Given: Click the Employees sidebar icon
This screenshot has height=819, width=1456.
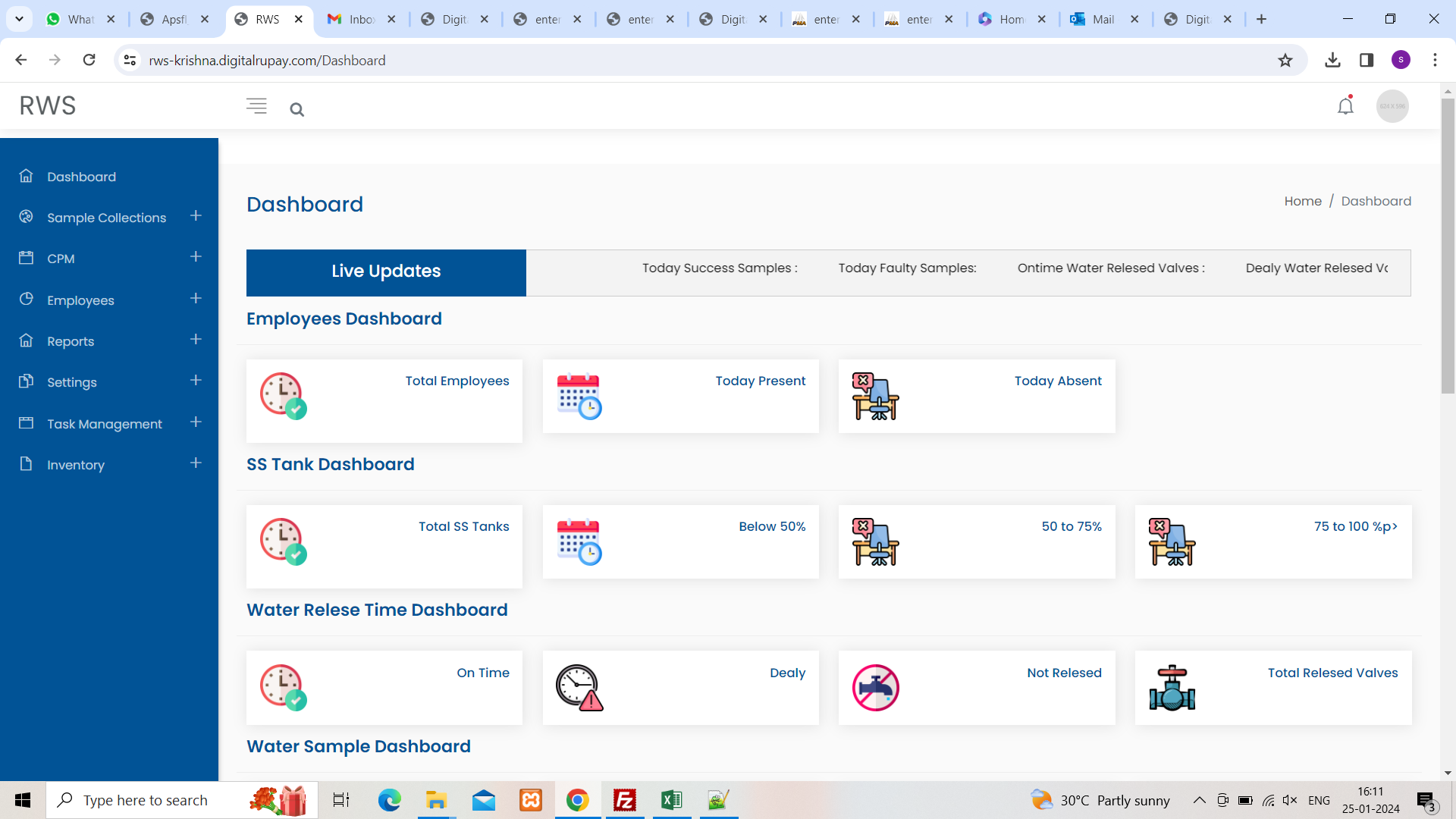Looking at the screenshot, I should [27, 299].
